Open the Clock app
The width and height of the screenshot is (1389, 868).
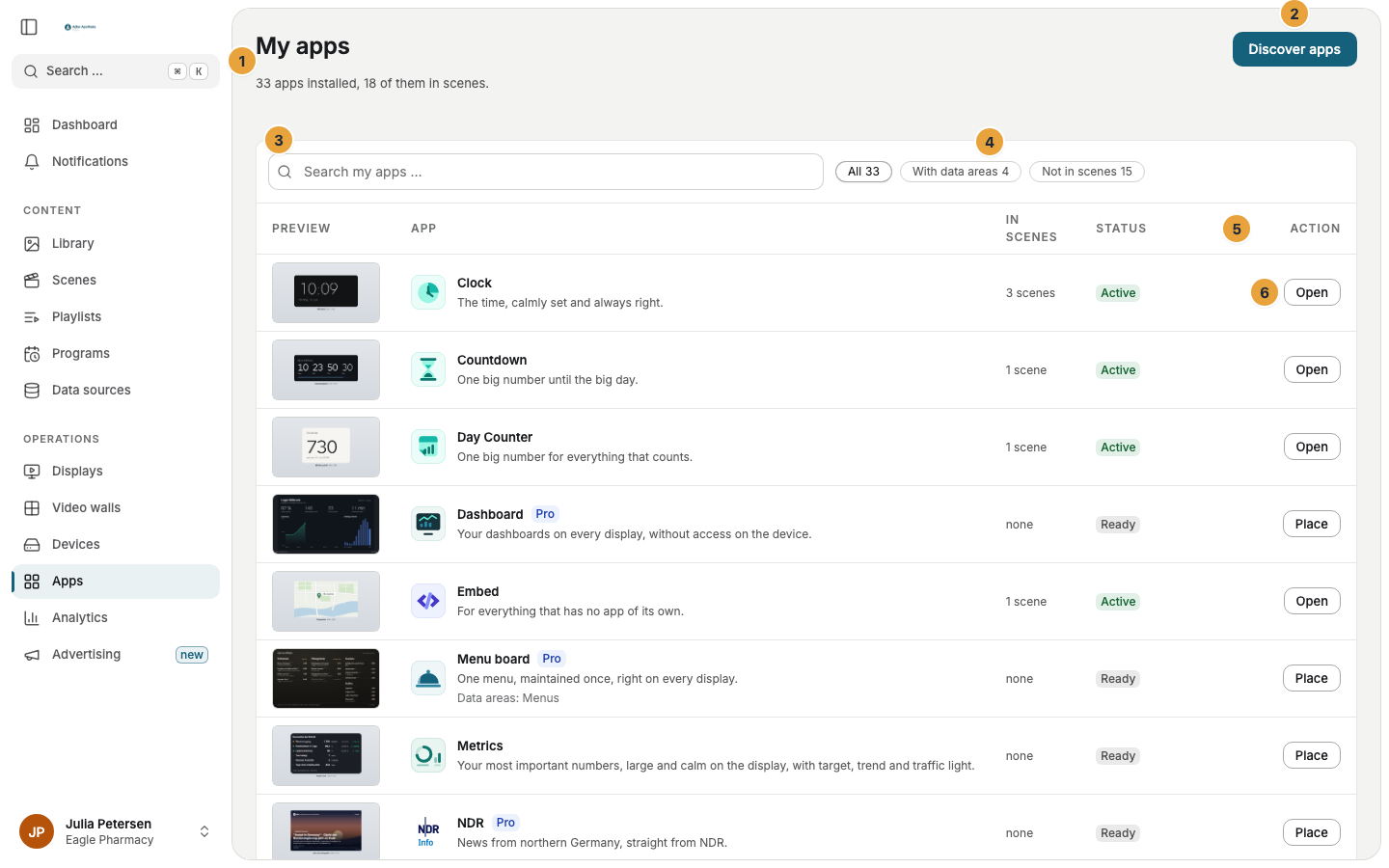pyautogui.click(x=1312, y=292)
